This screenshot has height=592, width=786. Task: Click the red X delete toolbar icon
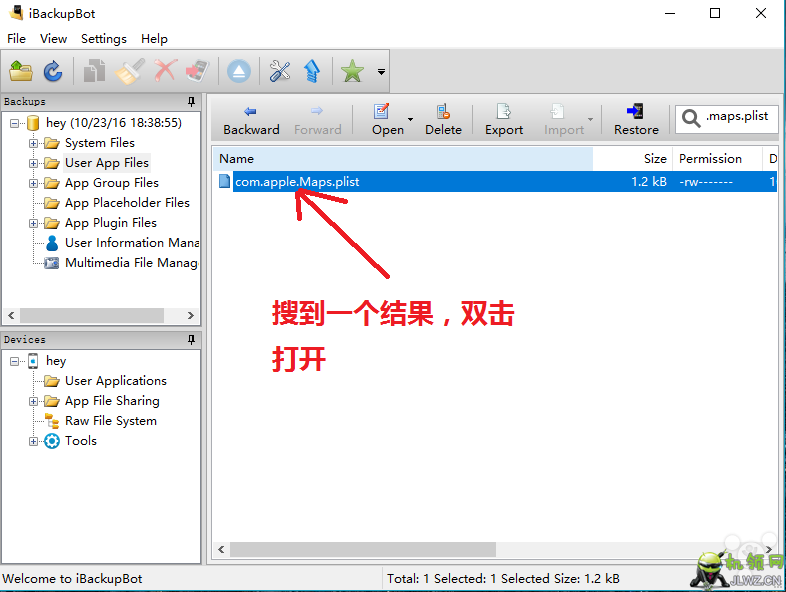tap(165, 71)
